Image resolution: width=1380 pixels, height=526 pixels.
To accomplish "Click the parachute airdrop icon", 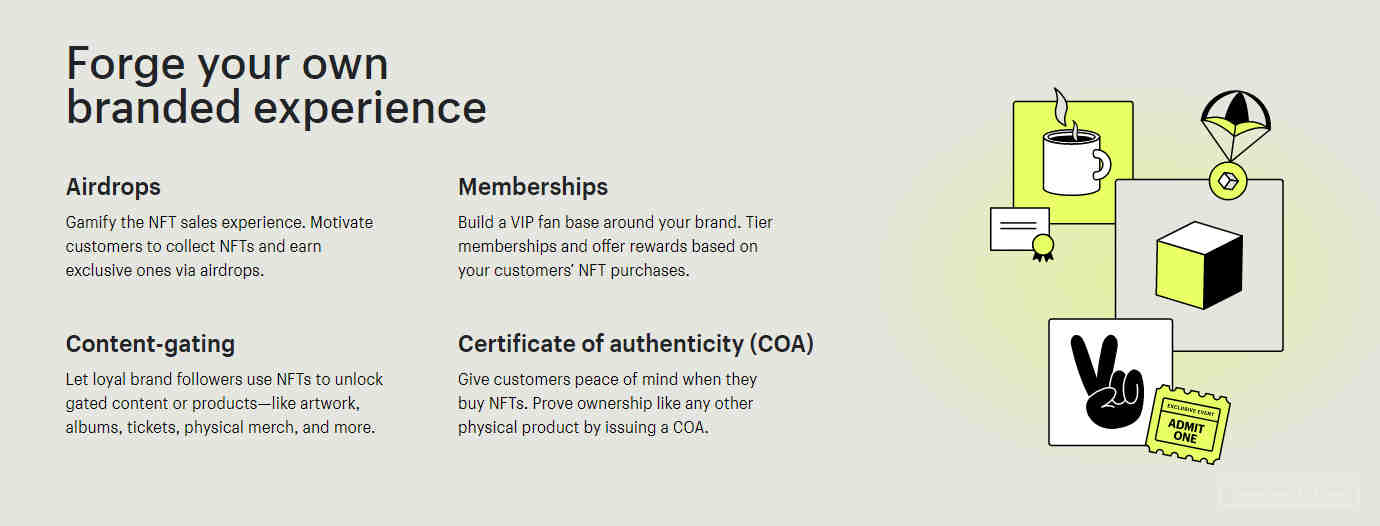I will click(x=1235, y=125).
